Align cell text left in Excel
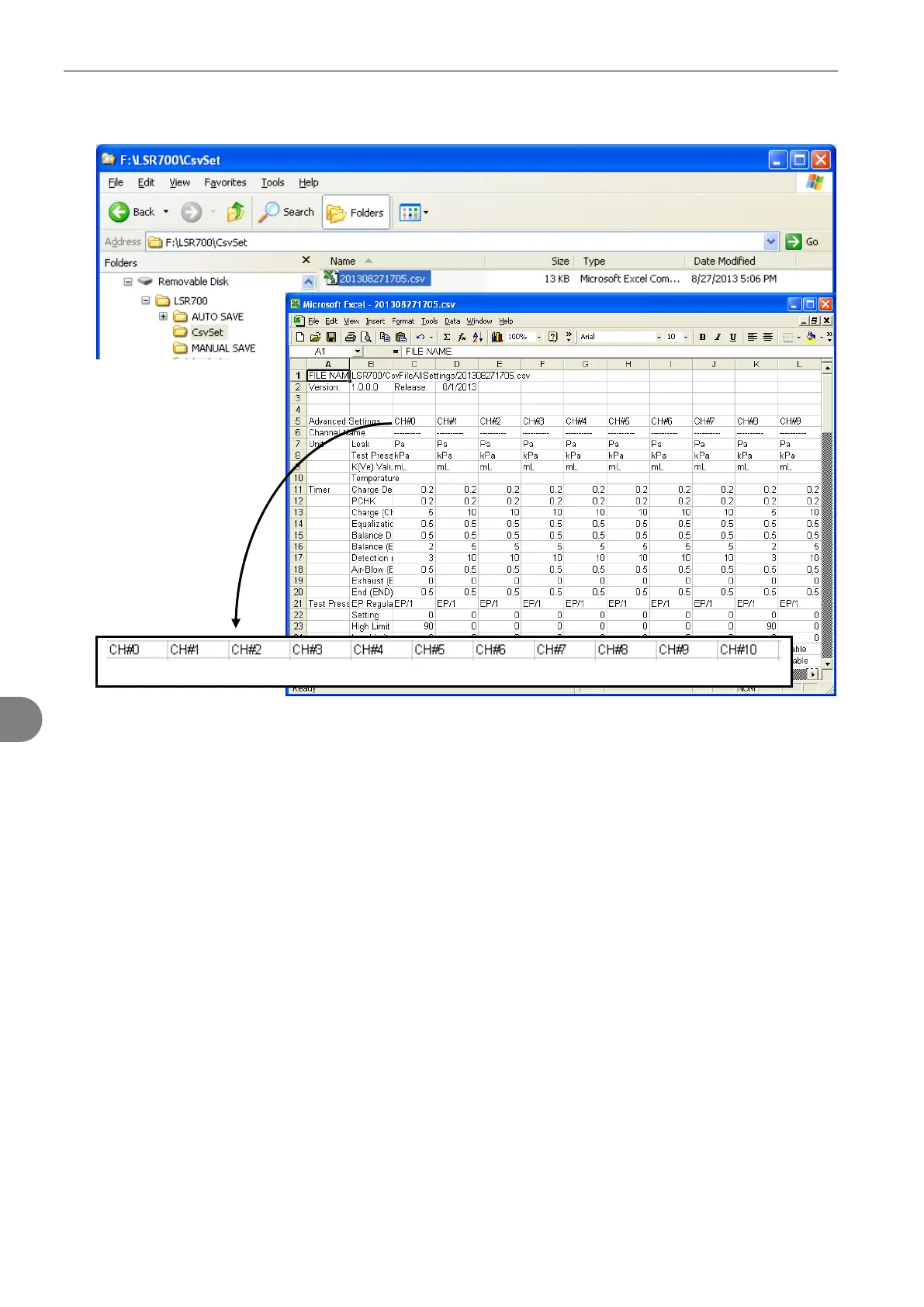Screen dimensions: 924x1307 tap(752, 337)
